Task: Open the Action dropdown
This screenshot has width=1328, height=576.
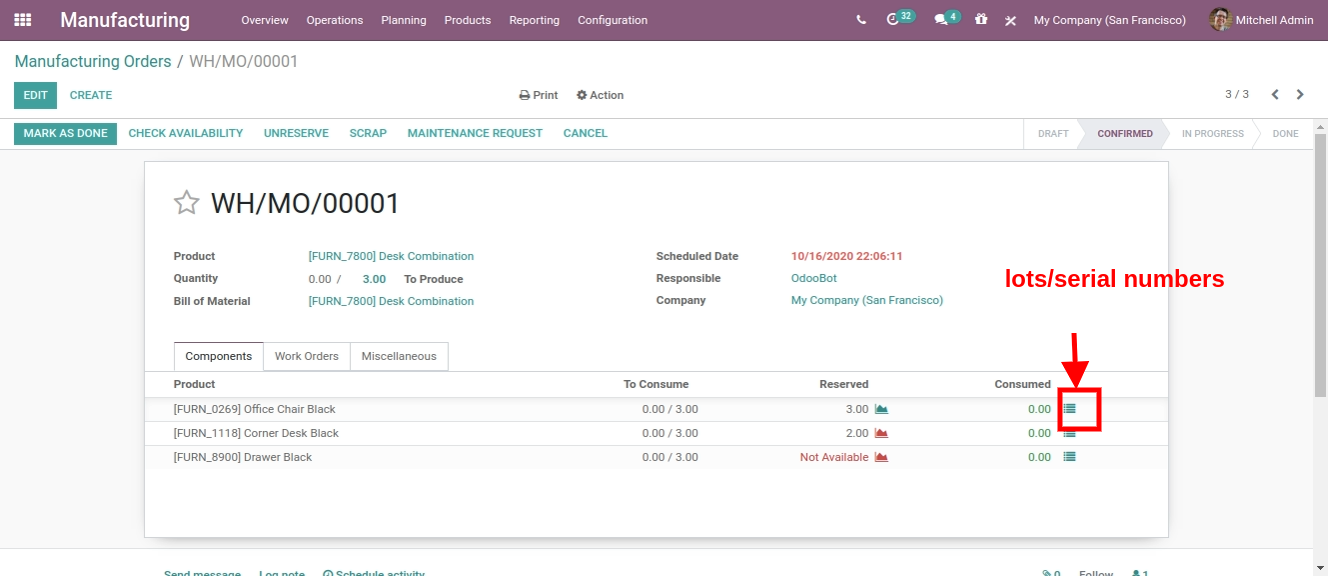Action: coord(600,95)
